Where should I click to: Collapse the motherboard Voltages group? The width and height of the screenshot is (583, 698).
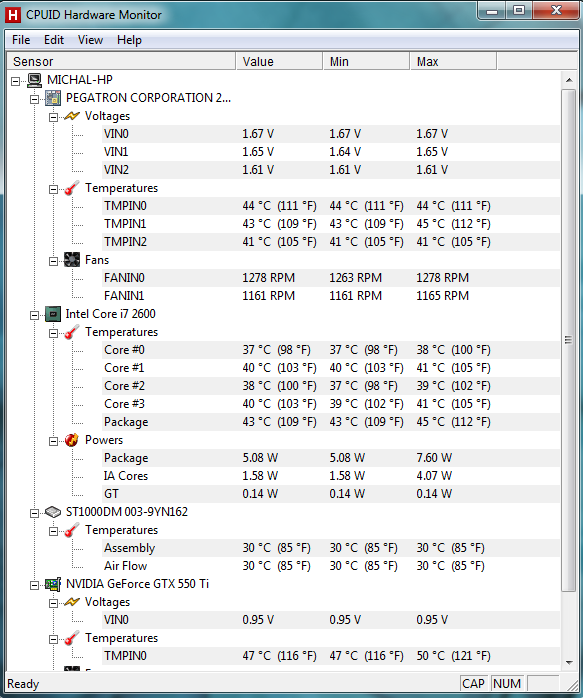click(53, 117)
